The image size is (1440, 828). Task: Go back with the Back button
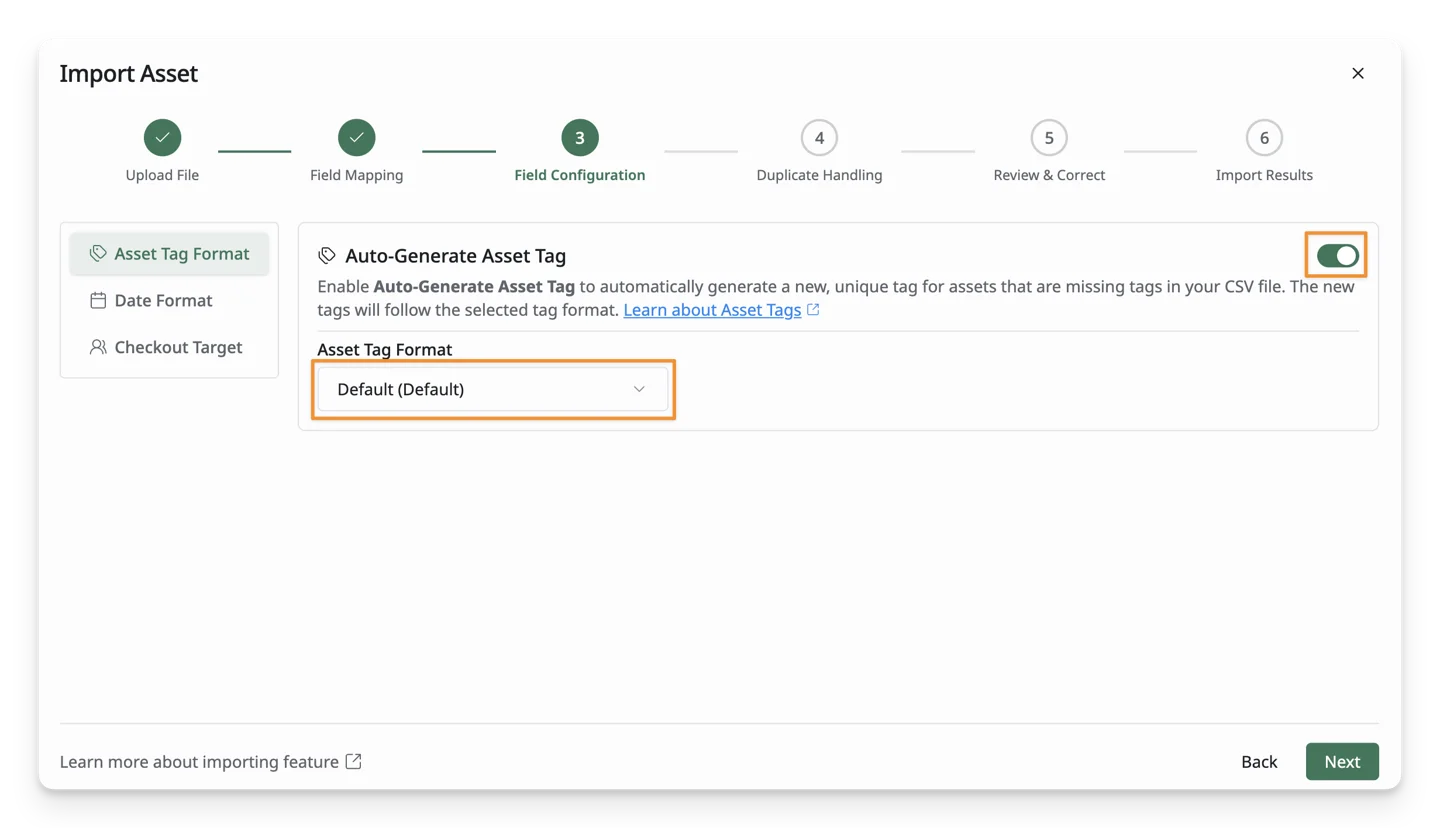[1259, 762]
